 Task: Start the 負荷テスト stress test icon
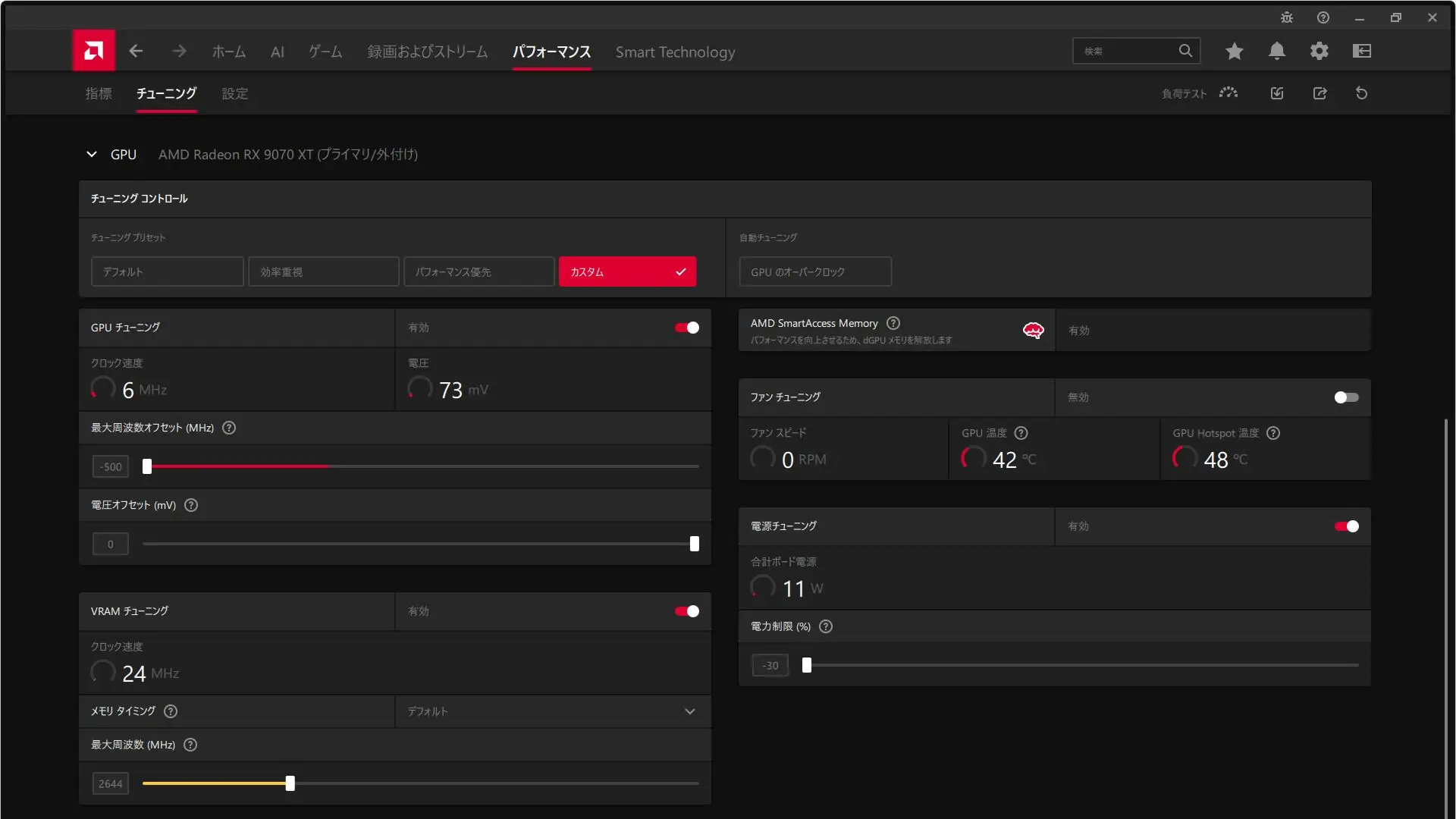pyautogui.click(x=1228, y=93)
